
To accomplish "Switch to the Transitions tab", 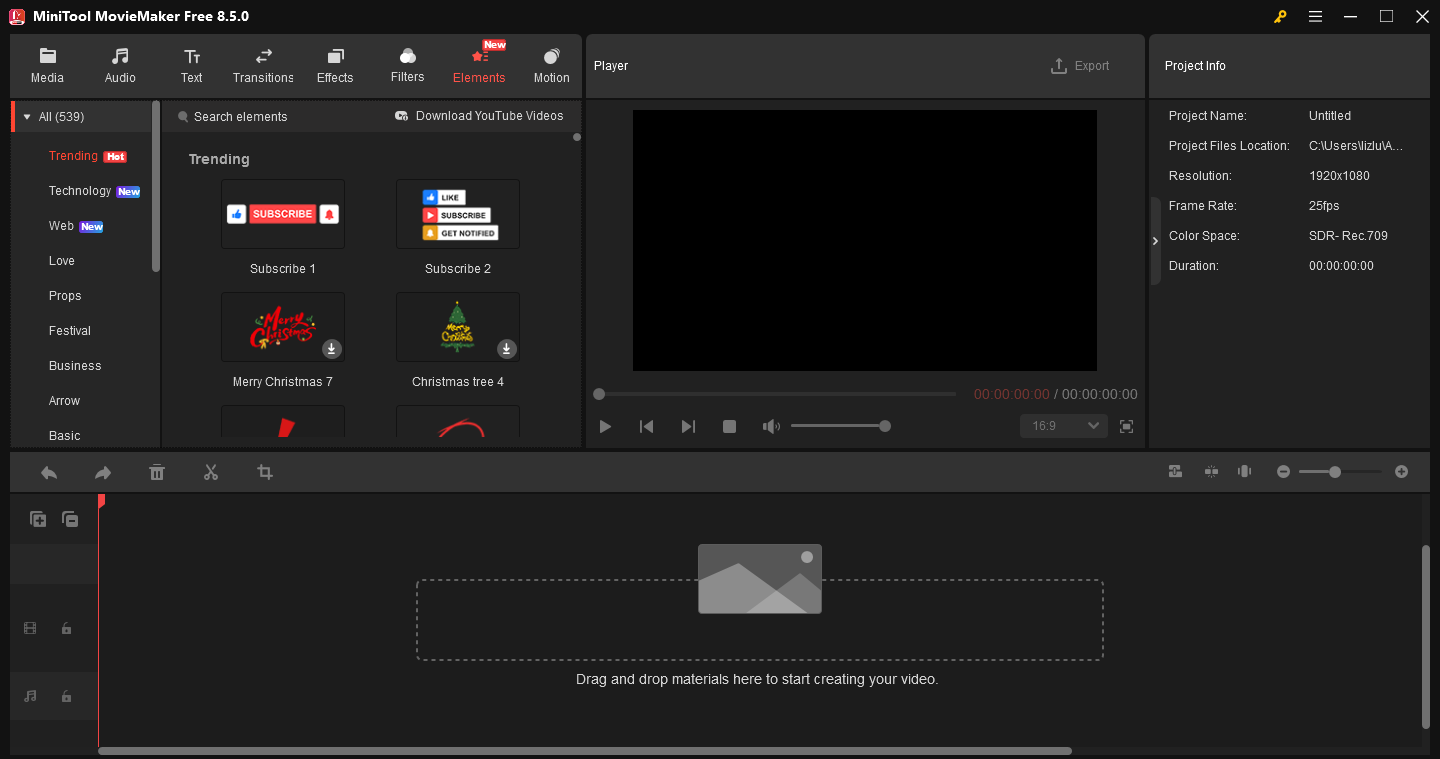I will click(263, 65).
